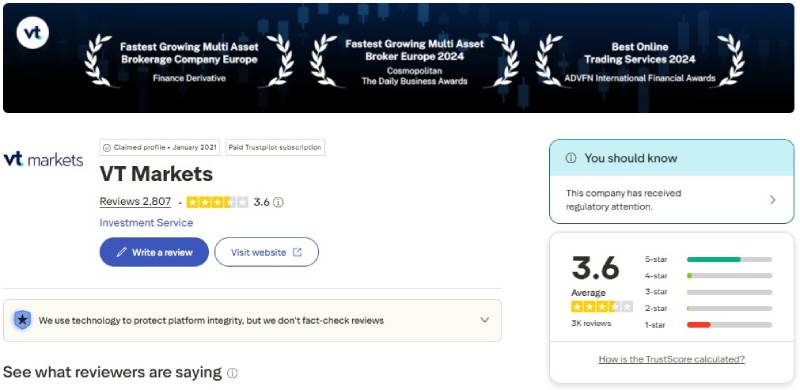Open How is the TrustScore calculated link

pyautogui.click(x=671, y=359)
